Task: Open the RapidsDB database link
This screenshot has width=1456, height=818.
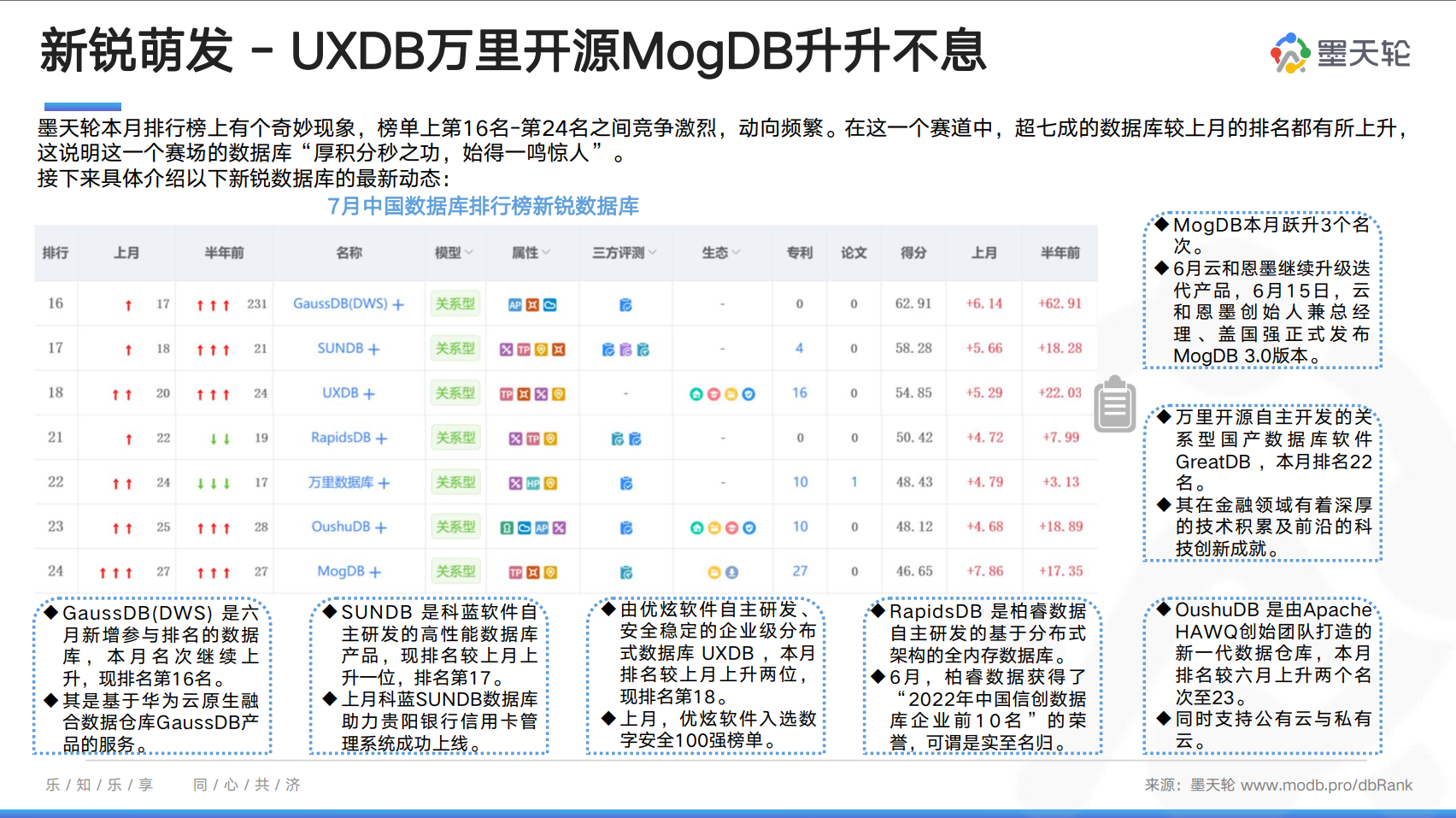Action: (x=341, y=437)
